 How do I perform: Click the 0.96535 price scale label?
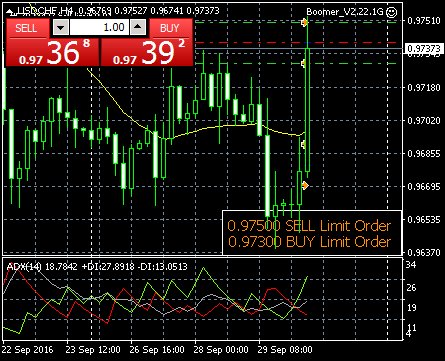point(424,219)
